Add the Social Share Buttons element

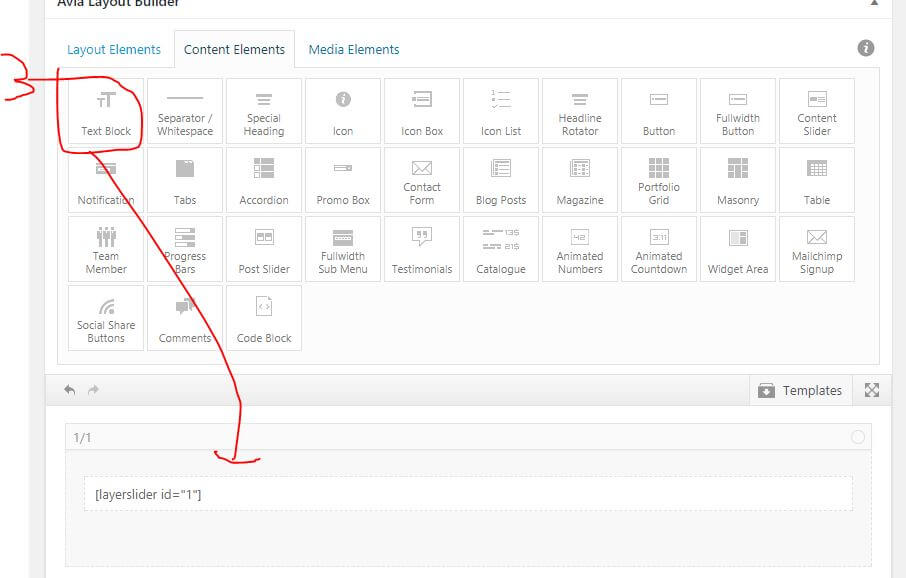pos(106,319)
